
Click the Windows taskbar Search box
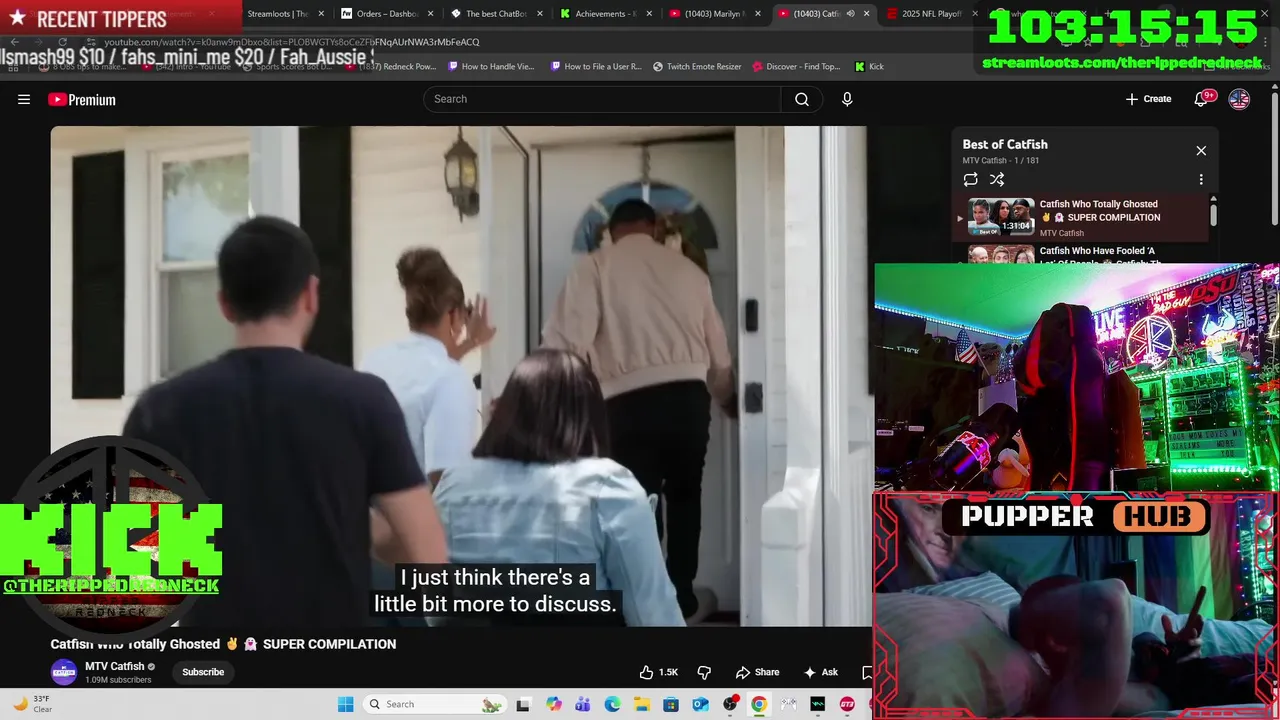pyautogui.click(x=434, y=704)
